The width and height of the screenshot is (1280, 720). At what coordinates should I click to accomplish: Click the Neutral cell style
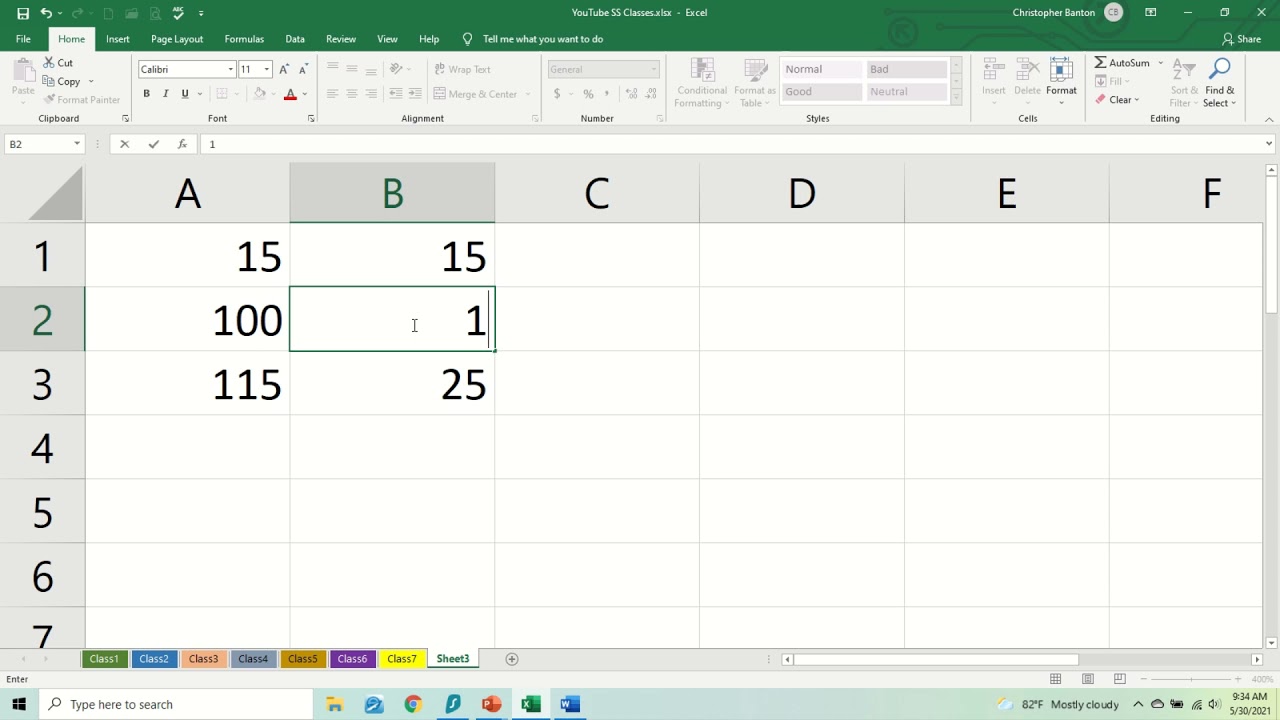click(x=906, y=91)
